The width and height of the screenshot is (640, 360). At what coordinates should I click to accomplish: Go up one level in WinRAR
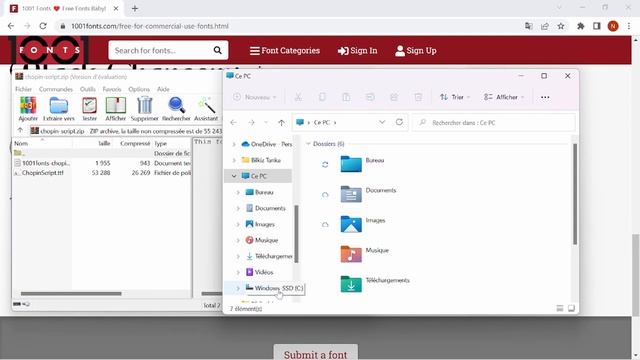tap(20, 131)
